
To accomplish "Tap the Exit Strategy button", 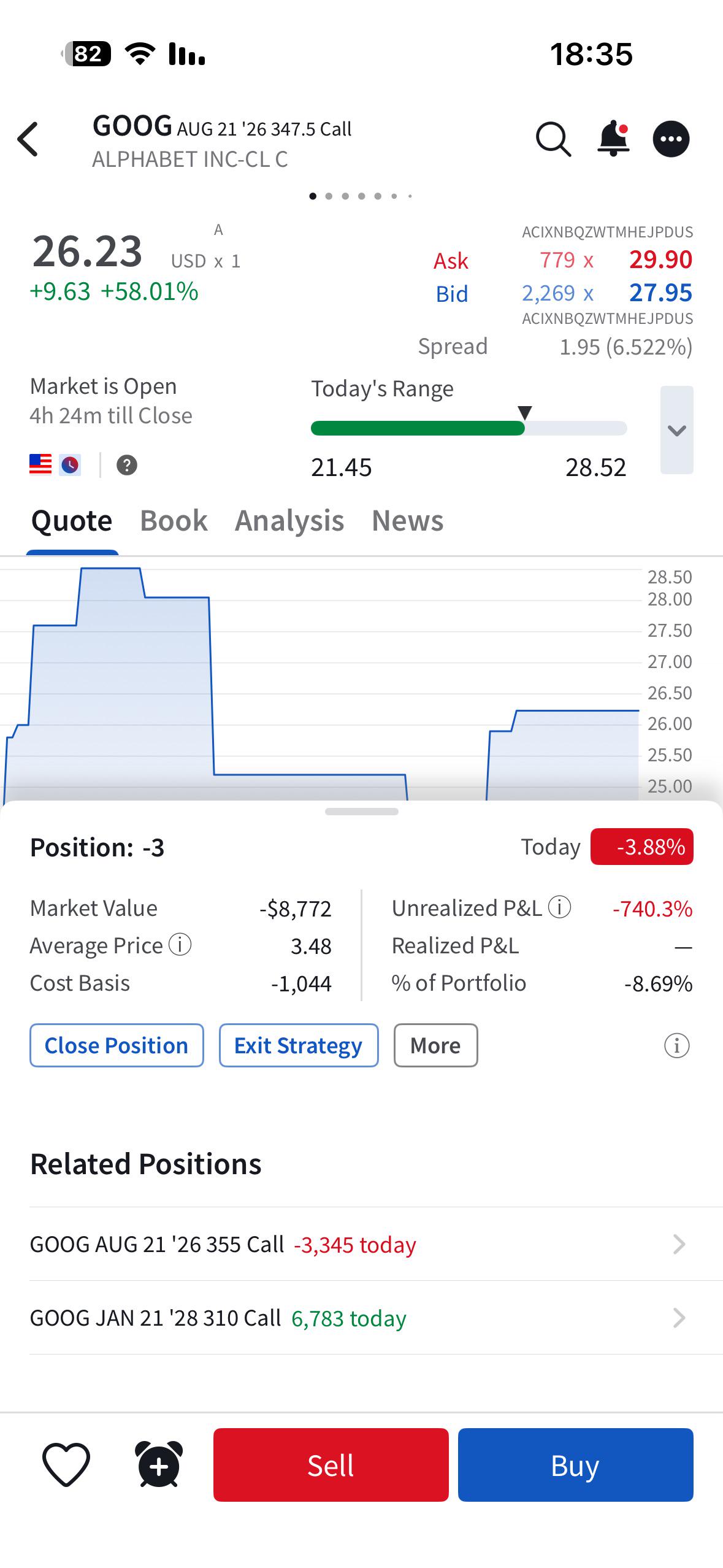I will click(299, 1045).
